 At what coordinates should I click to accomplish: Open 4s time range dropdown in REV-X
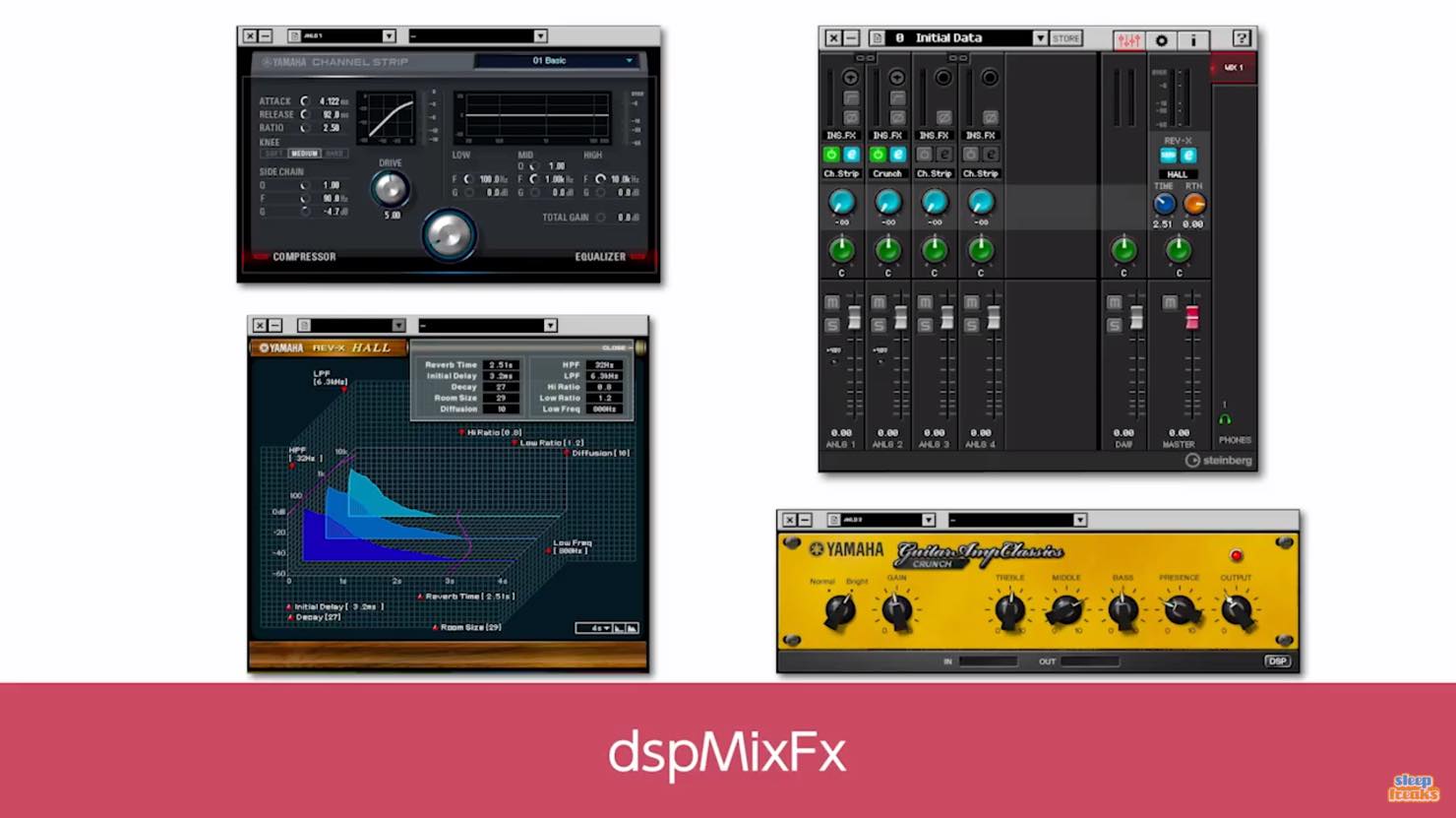click(x=594, y=628)
